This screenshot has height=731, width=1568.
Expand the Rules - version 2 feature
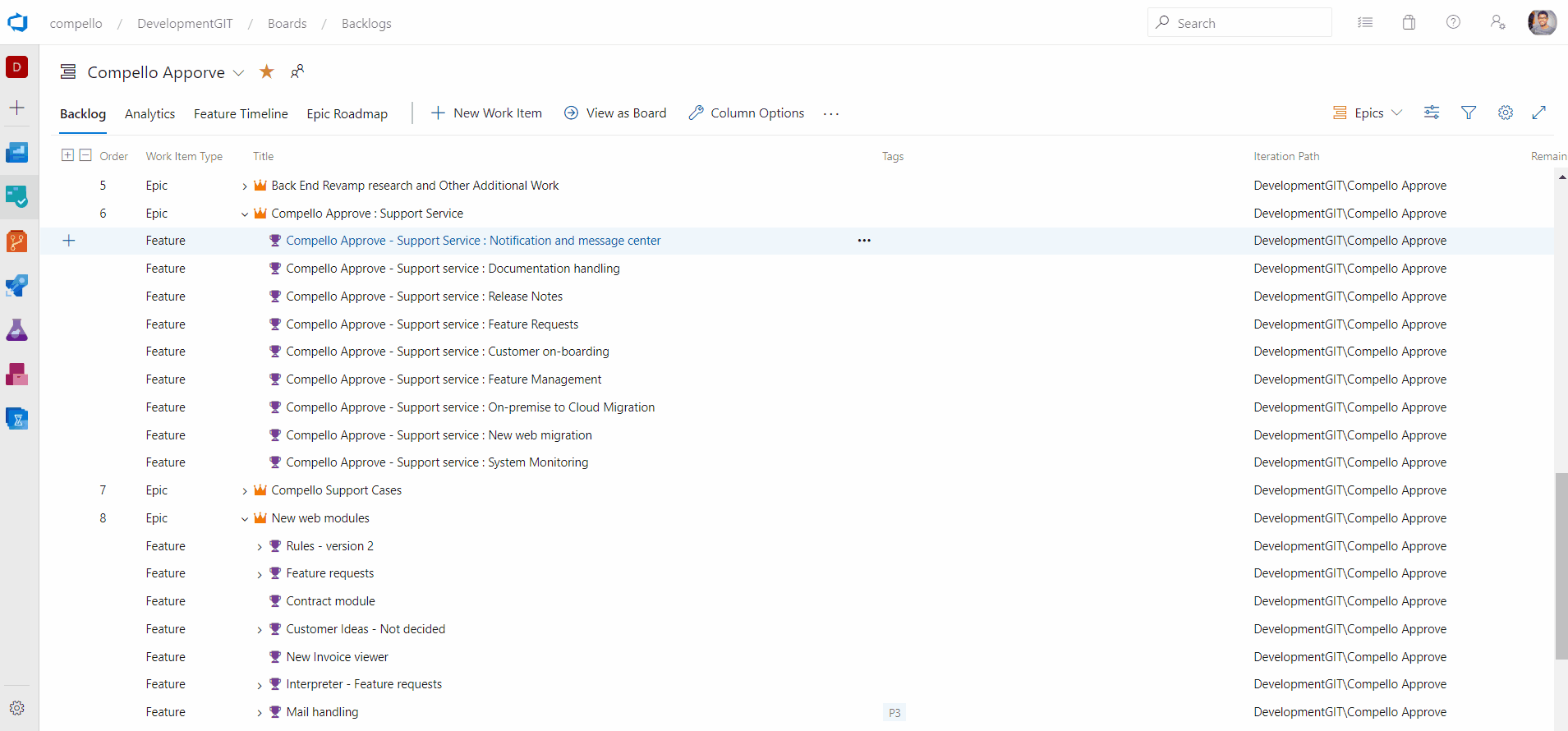pyautogui.click(x=260, y=547)
